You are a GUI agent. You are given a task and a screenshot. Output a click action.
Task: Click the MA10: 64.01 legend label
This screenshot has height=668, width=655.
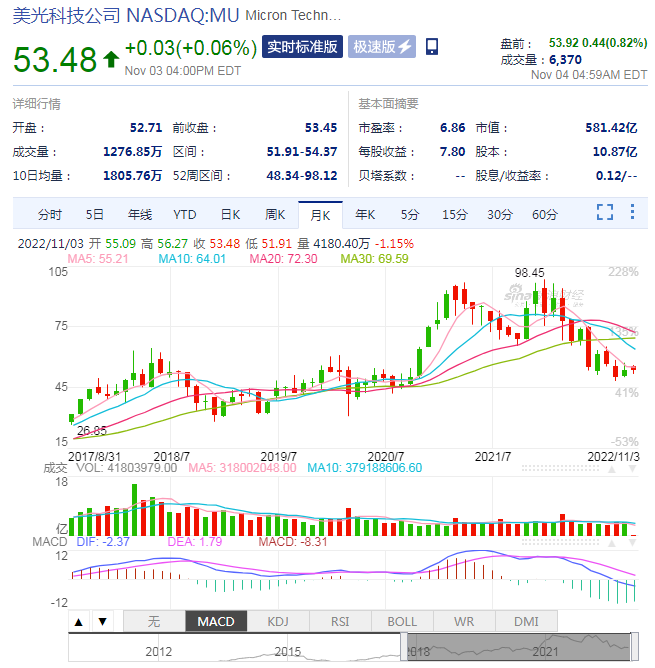192,259
